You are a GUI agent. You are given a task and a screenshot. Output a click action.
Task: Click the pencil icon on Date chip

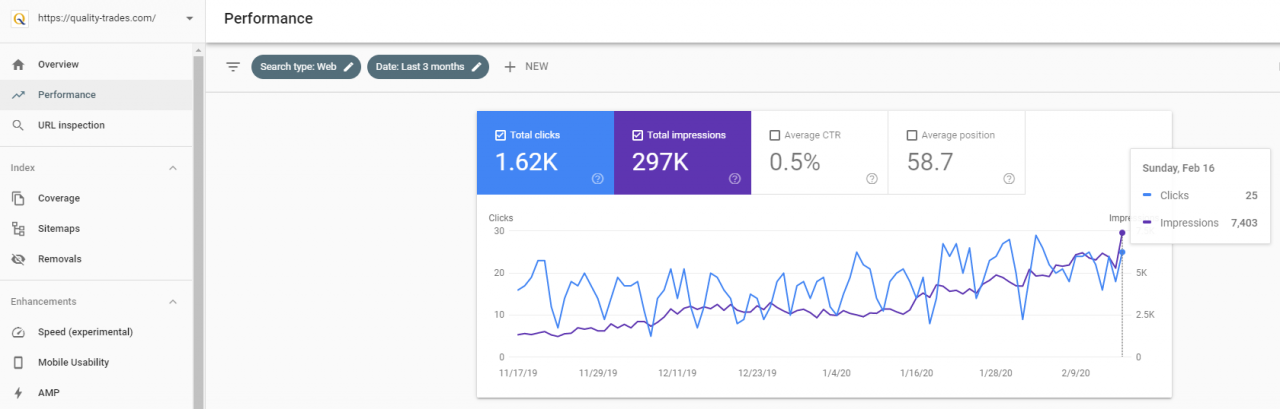[477, 67]
